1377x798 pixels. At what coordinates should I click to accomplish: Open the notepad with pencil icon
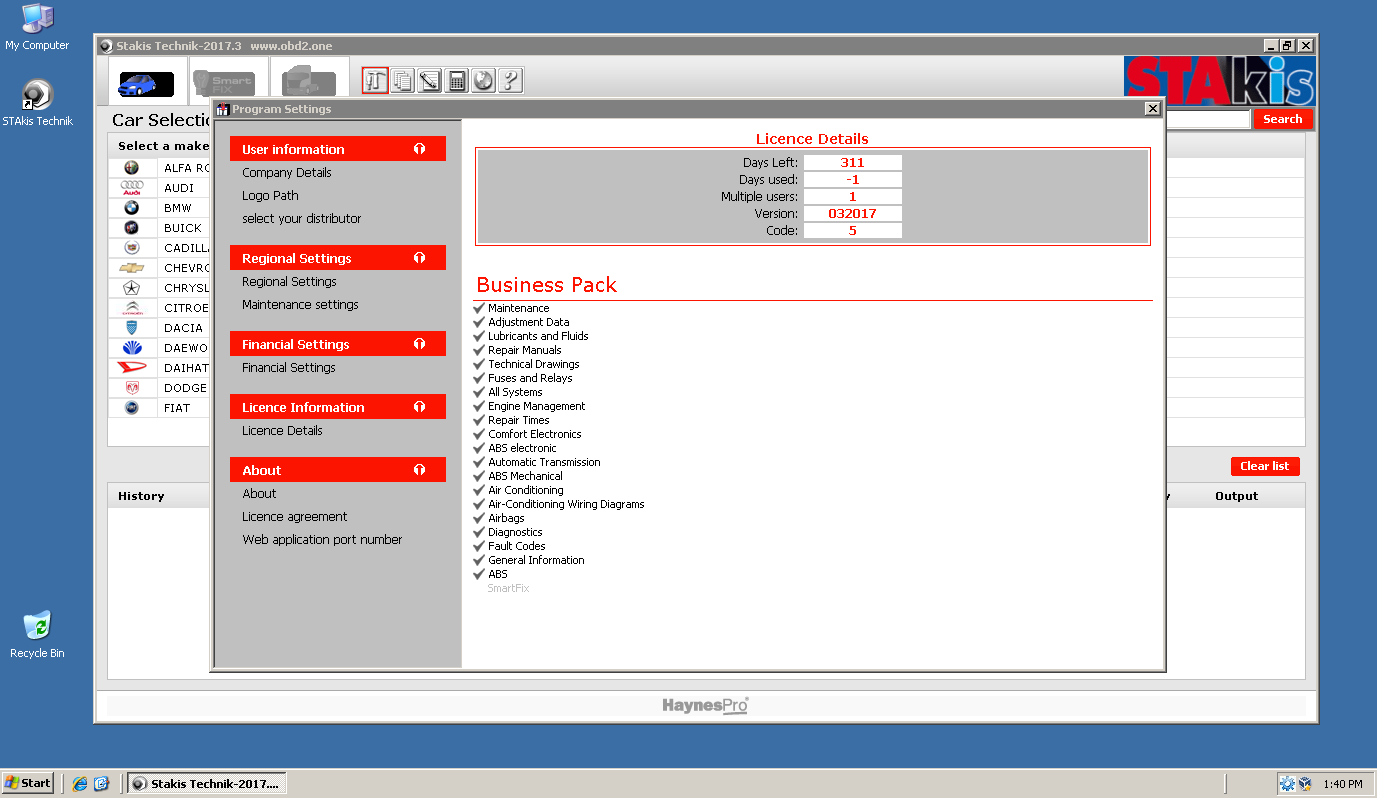[x=430, y=80]
